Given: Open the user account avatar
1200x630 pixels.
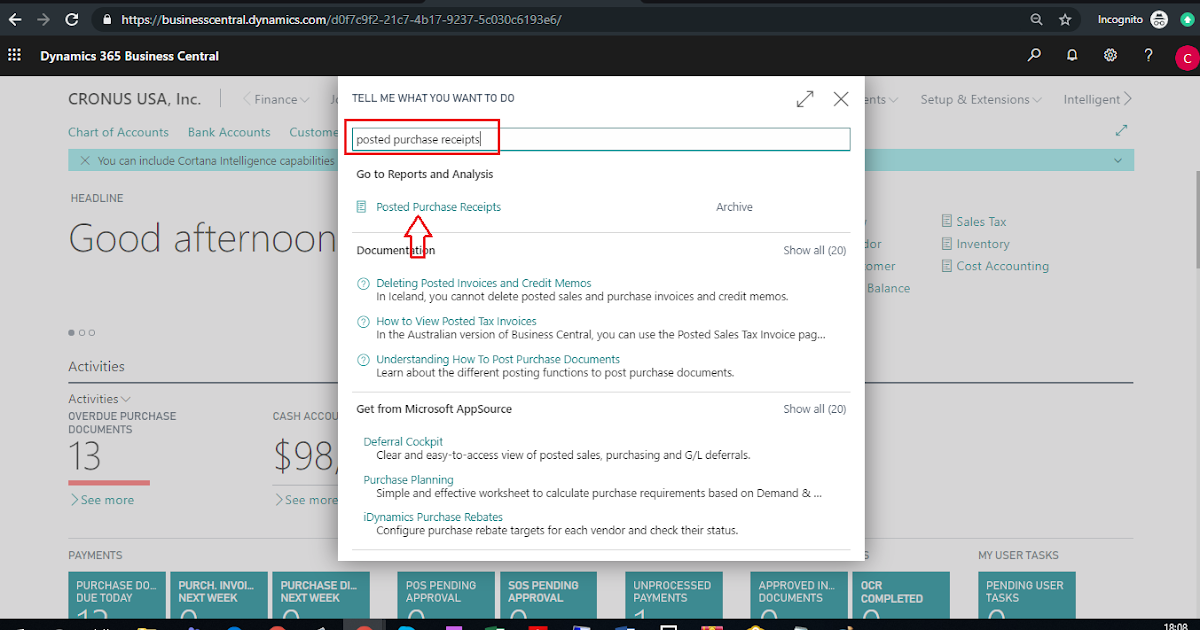Looking at the screenshot, I should [x=1187, y=58].
